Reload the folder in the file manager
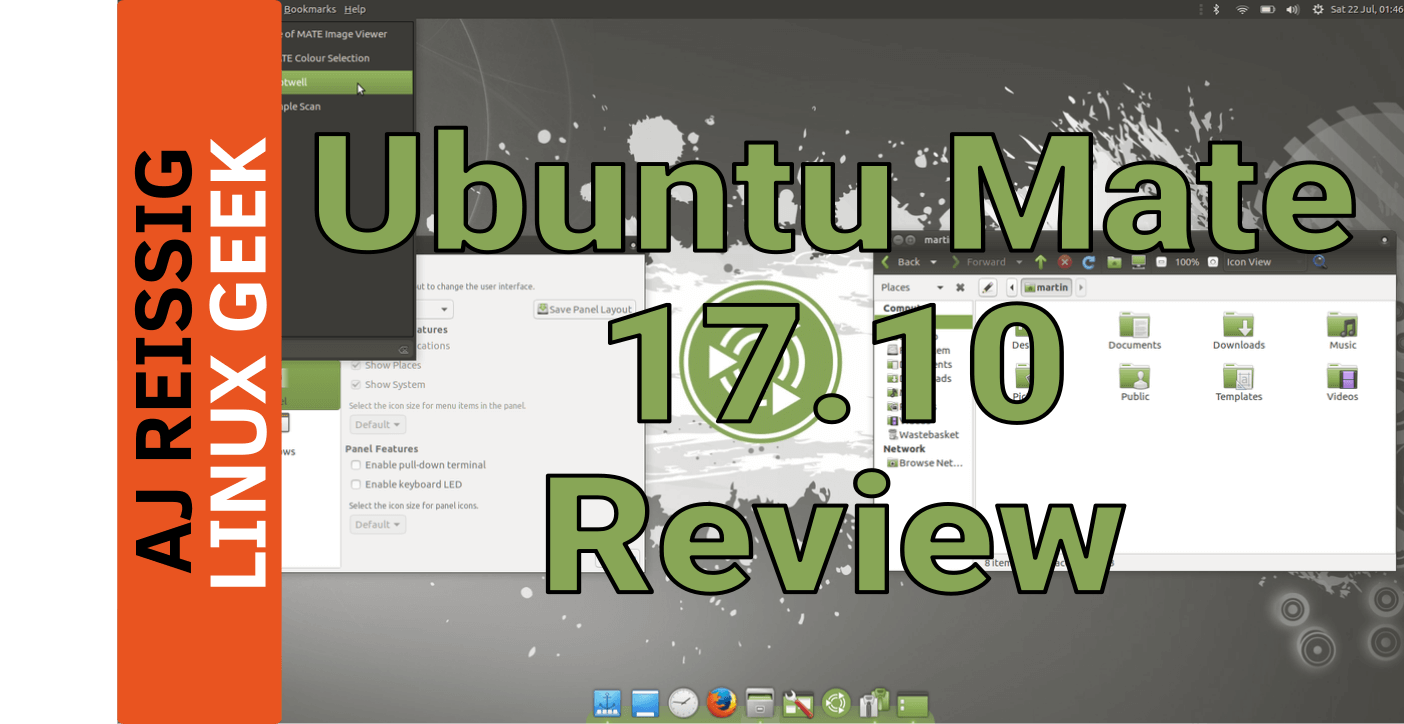The height and width of the screenshot is (724, 1404). pyautogui.click(x=1089, y=262)
